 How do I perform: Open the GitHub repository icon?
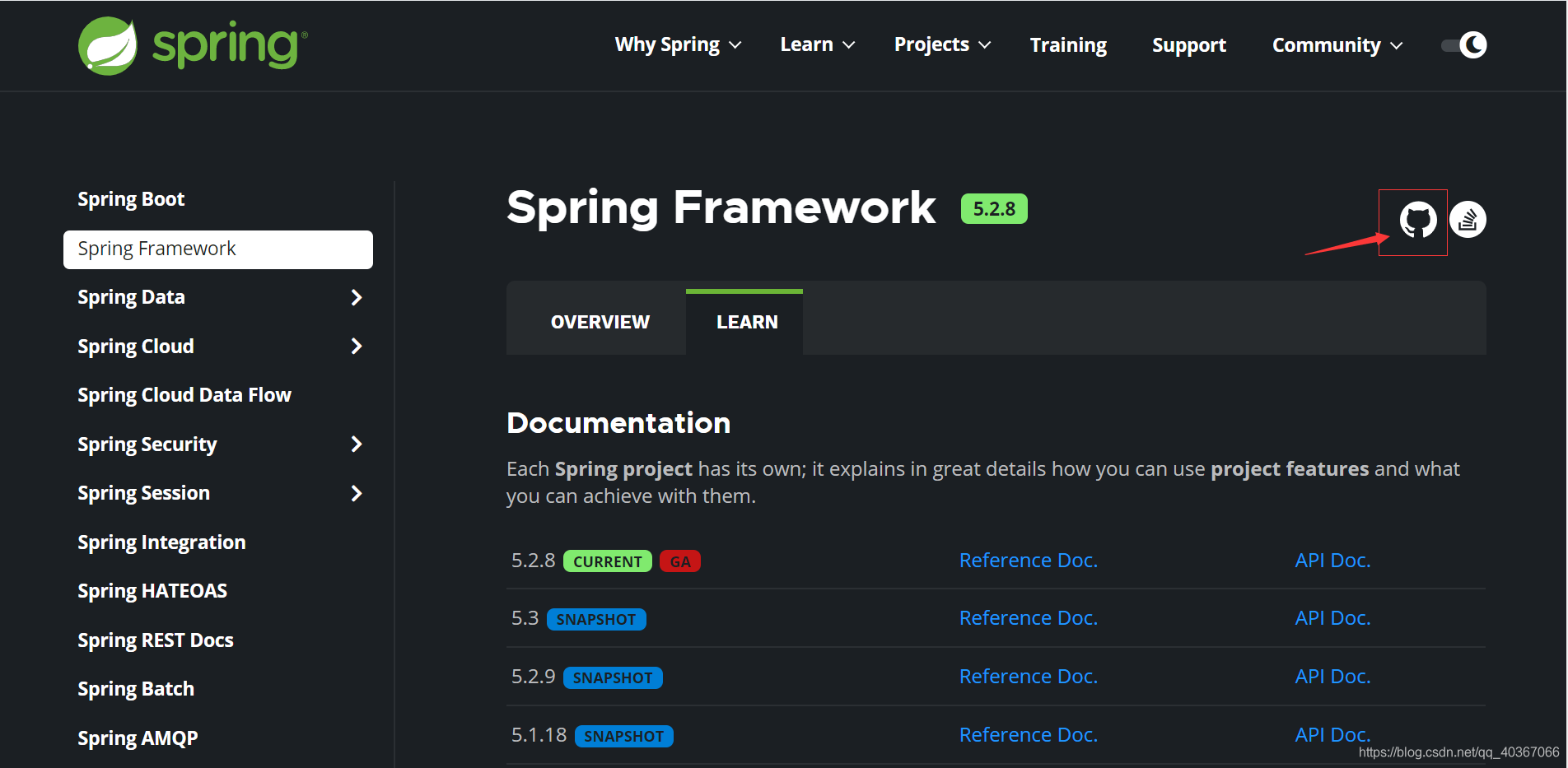click(1418, 220)
